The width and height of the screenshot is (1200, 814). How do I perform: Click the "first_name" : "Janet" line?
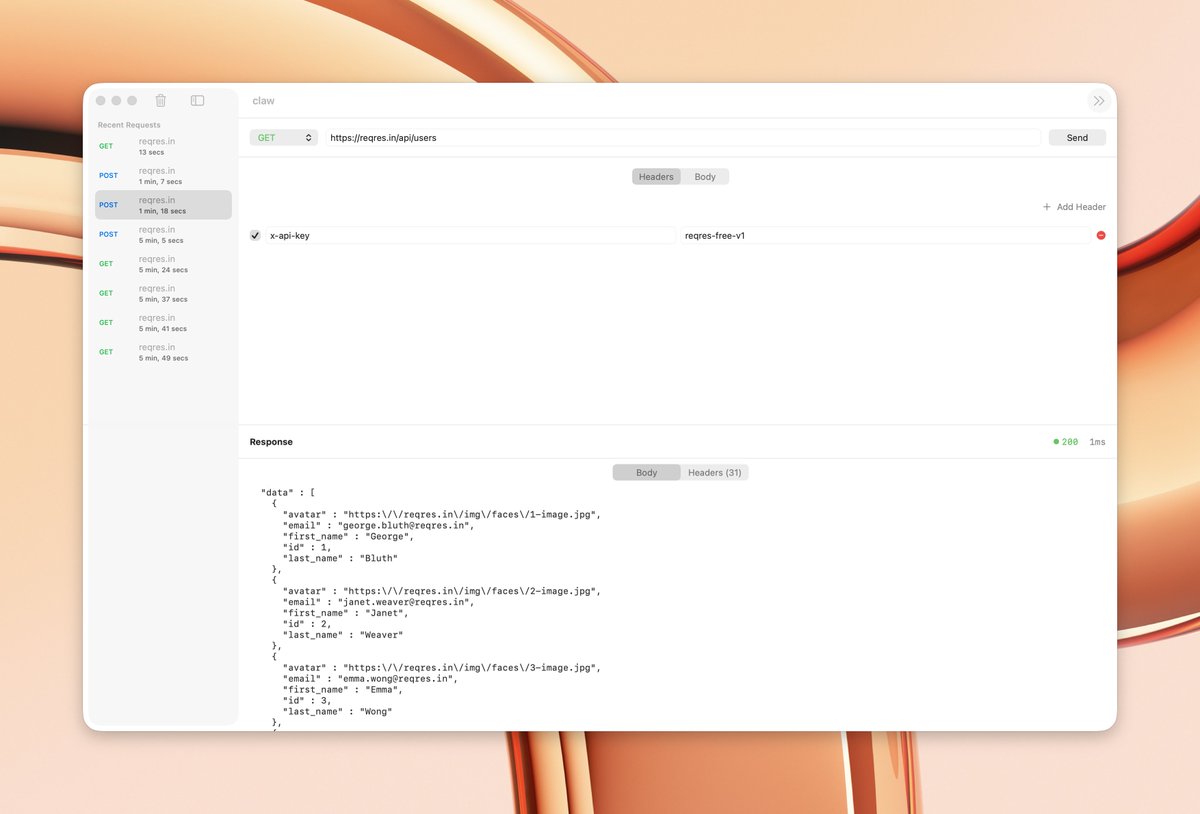tap(346, 613)
